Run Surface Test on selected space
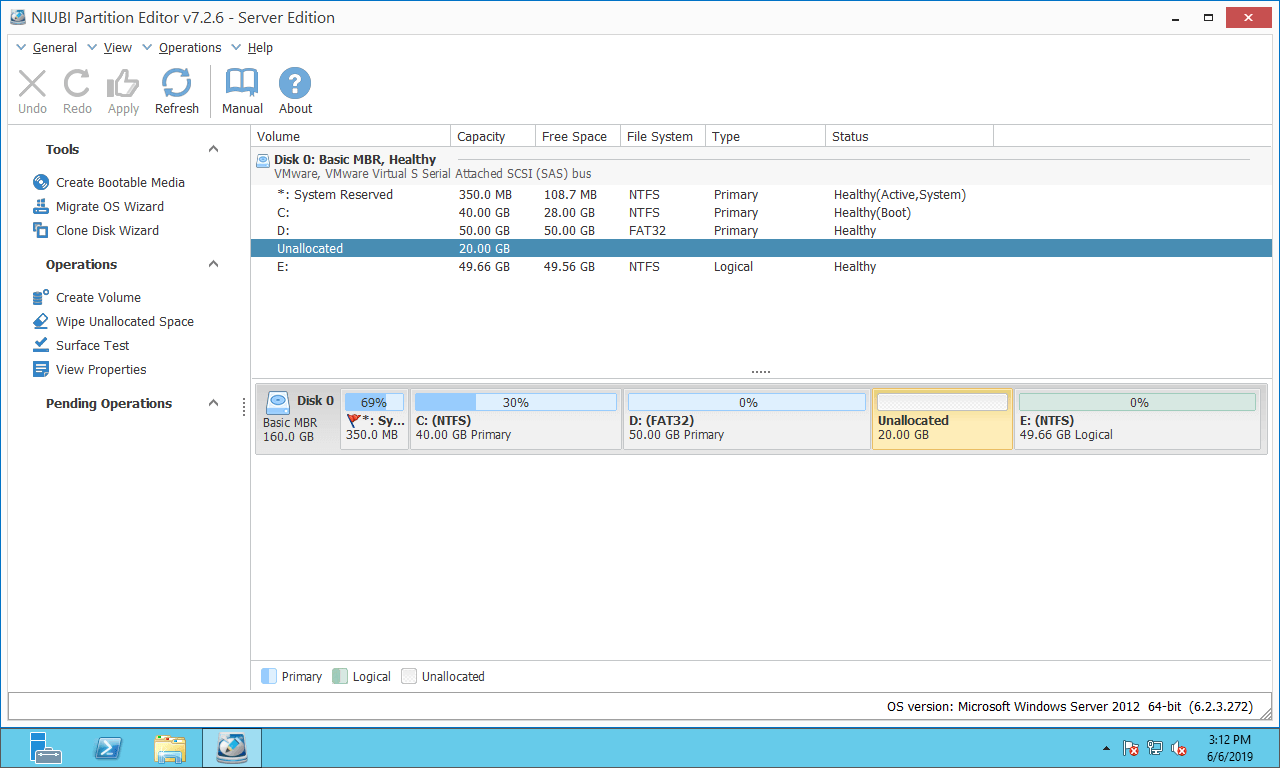 (x=92, y=345)
